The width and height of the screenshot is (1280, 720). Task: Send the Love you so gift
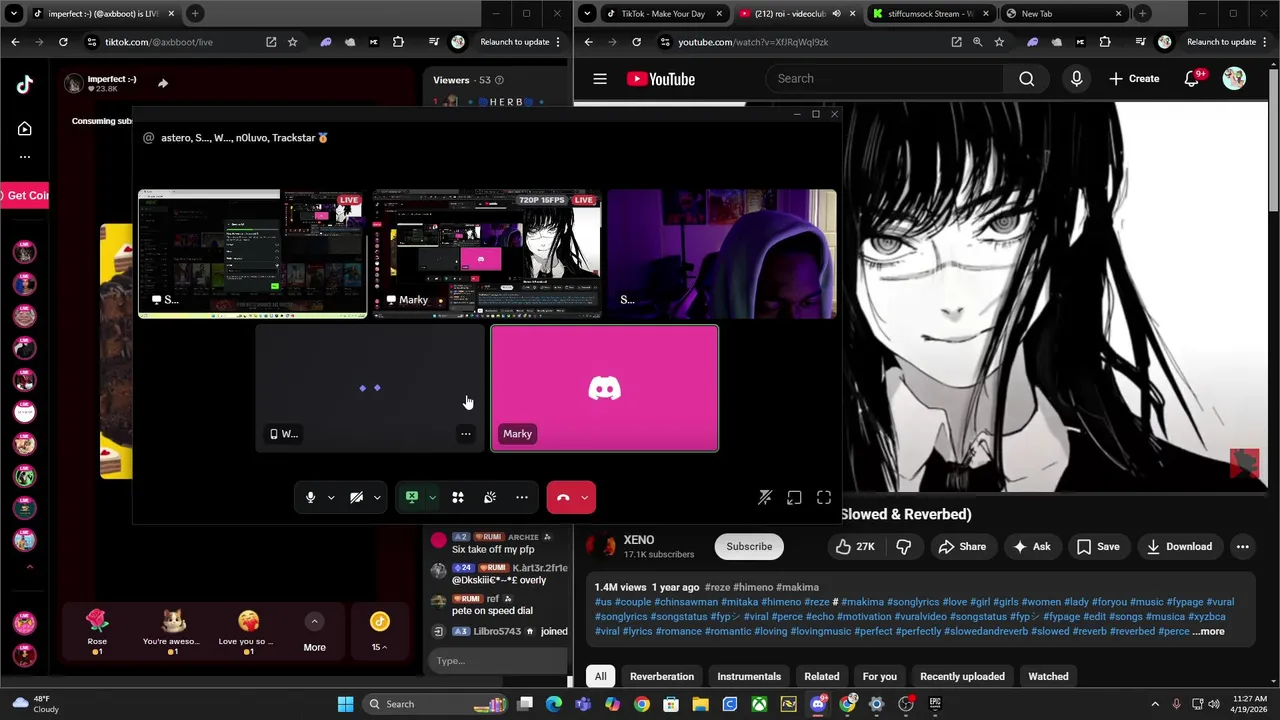pyautogui.click(x=248, y=633)
